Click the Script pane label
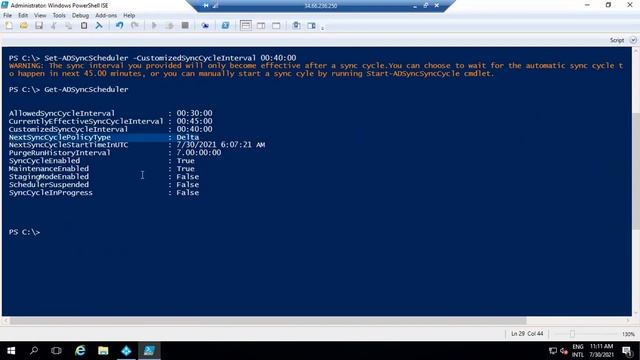This screenshot has width=640, height=360. coord(617,40)
